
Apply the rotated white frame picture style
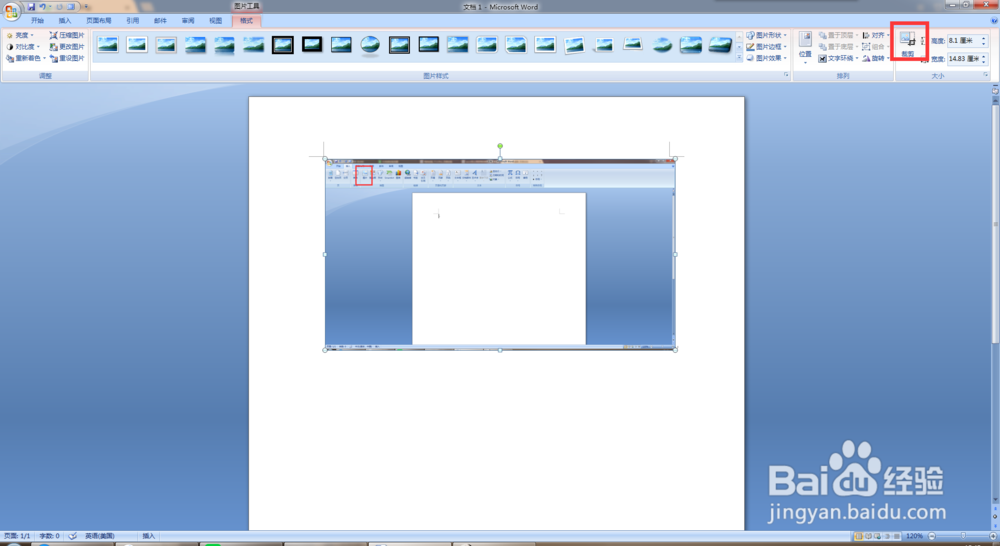click(x=575, y=45)
